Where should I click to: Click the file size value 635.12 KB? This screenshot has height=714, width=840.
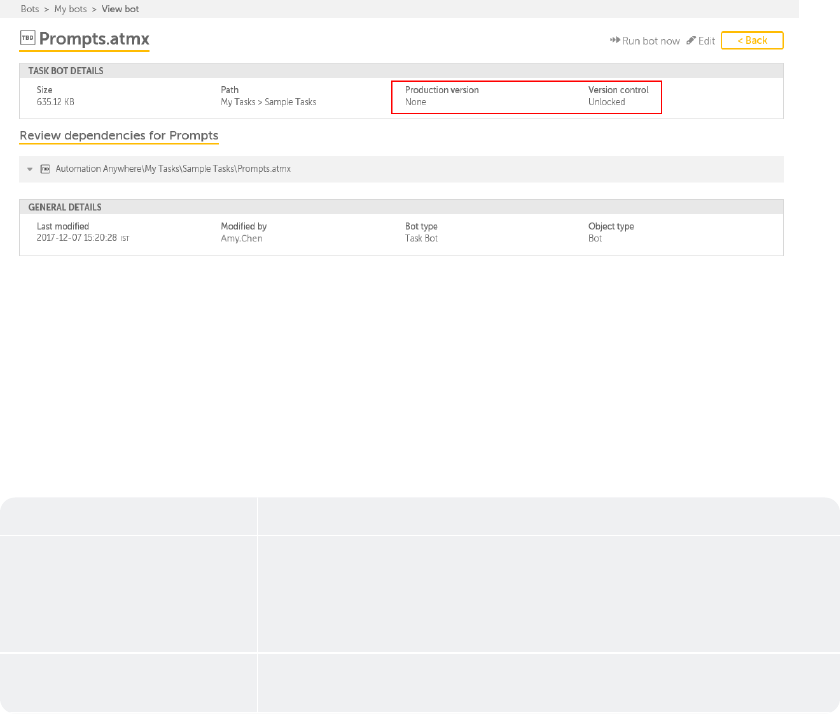coord(56,102)
